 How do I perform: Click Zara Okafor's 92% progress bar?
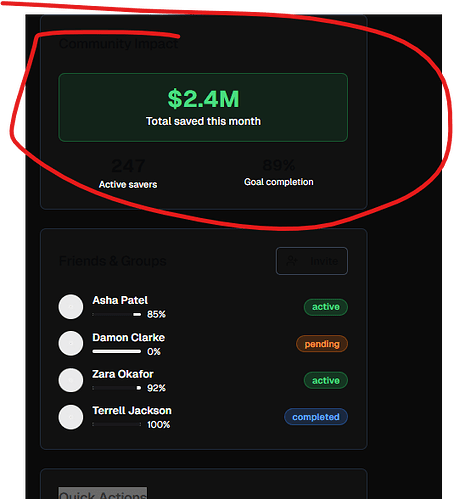[117, 388]
